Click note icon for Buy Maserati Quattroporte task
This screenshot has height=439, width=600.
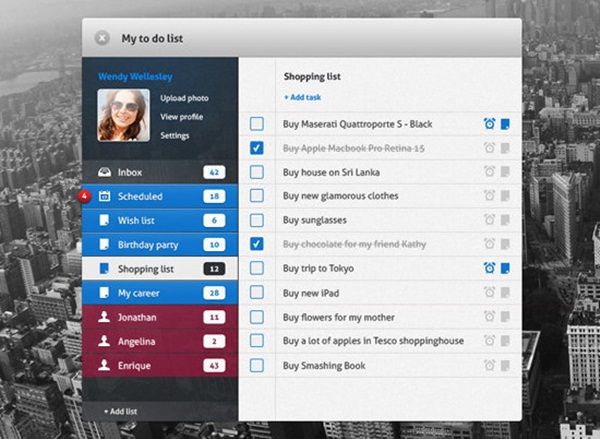(505, 124)
